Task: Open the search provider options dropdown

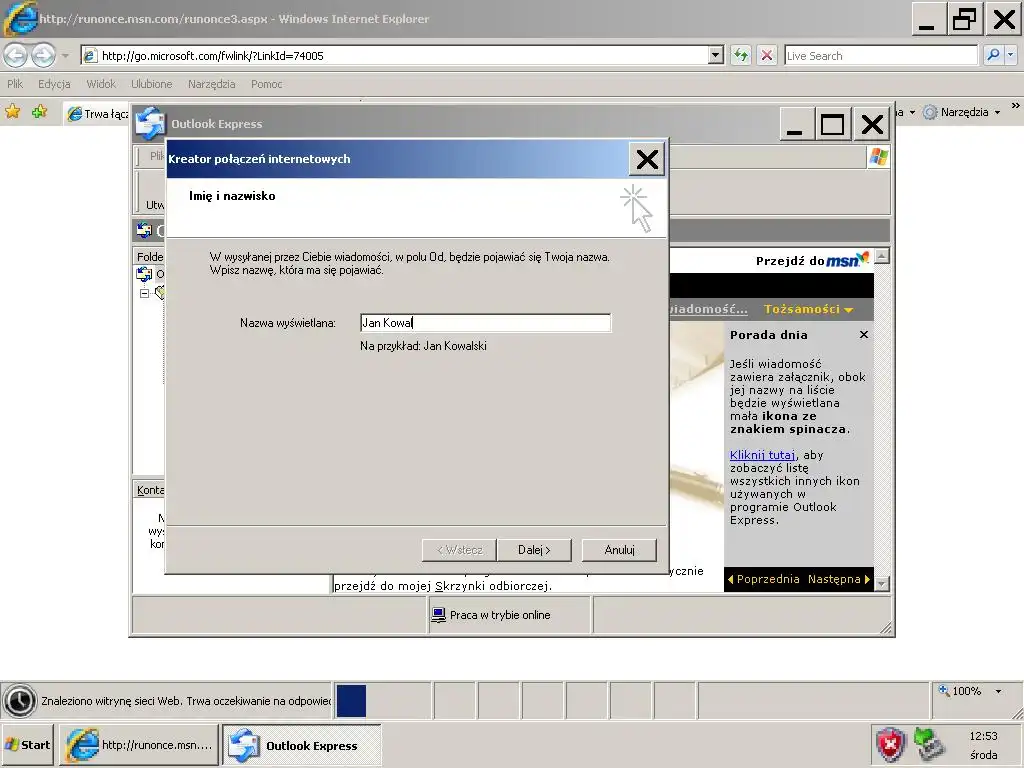Action: click(1011, 56)
